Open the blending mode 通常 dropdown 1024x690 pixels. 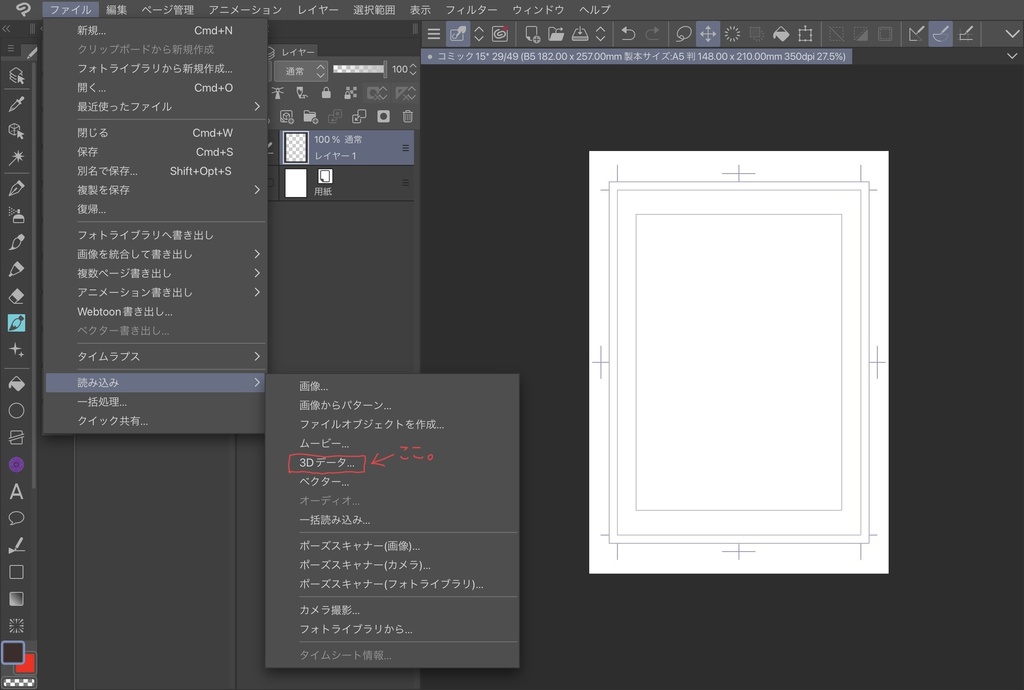pyautogui.click(x=300, y=70)
